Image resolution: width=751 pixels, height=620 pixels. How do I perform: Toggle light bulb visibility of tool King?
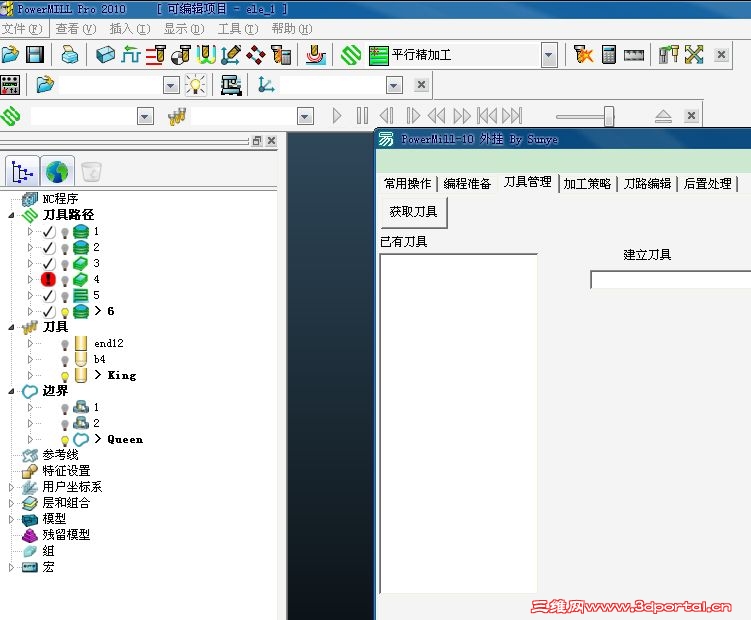65,377
